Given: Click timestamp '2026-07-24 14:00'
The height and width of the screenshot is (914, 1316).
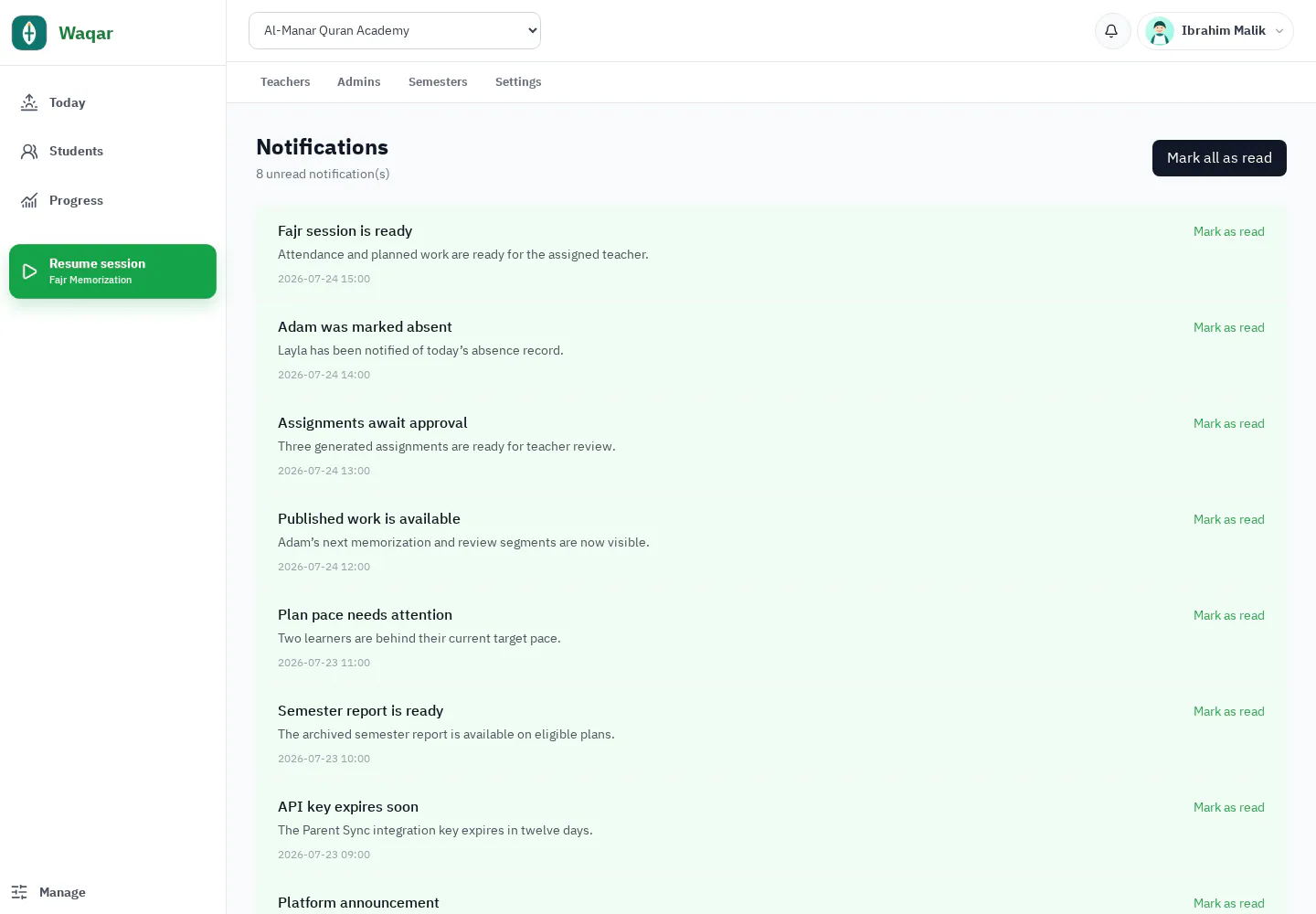Looking at the screenshot, I should click(324, 375).
